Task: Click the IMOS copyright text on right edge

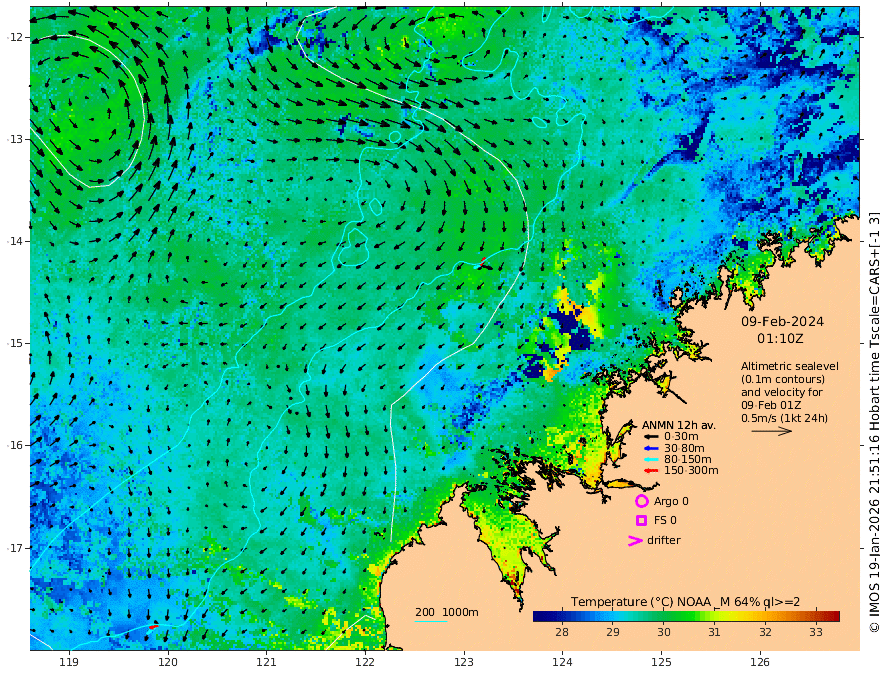Action: coord(874,422)
